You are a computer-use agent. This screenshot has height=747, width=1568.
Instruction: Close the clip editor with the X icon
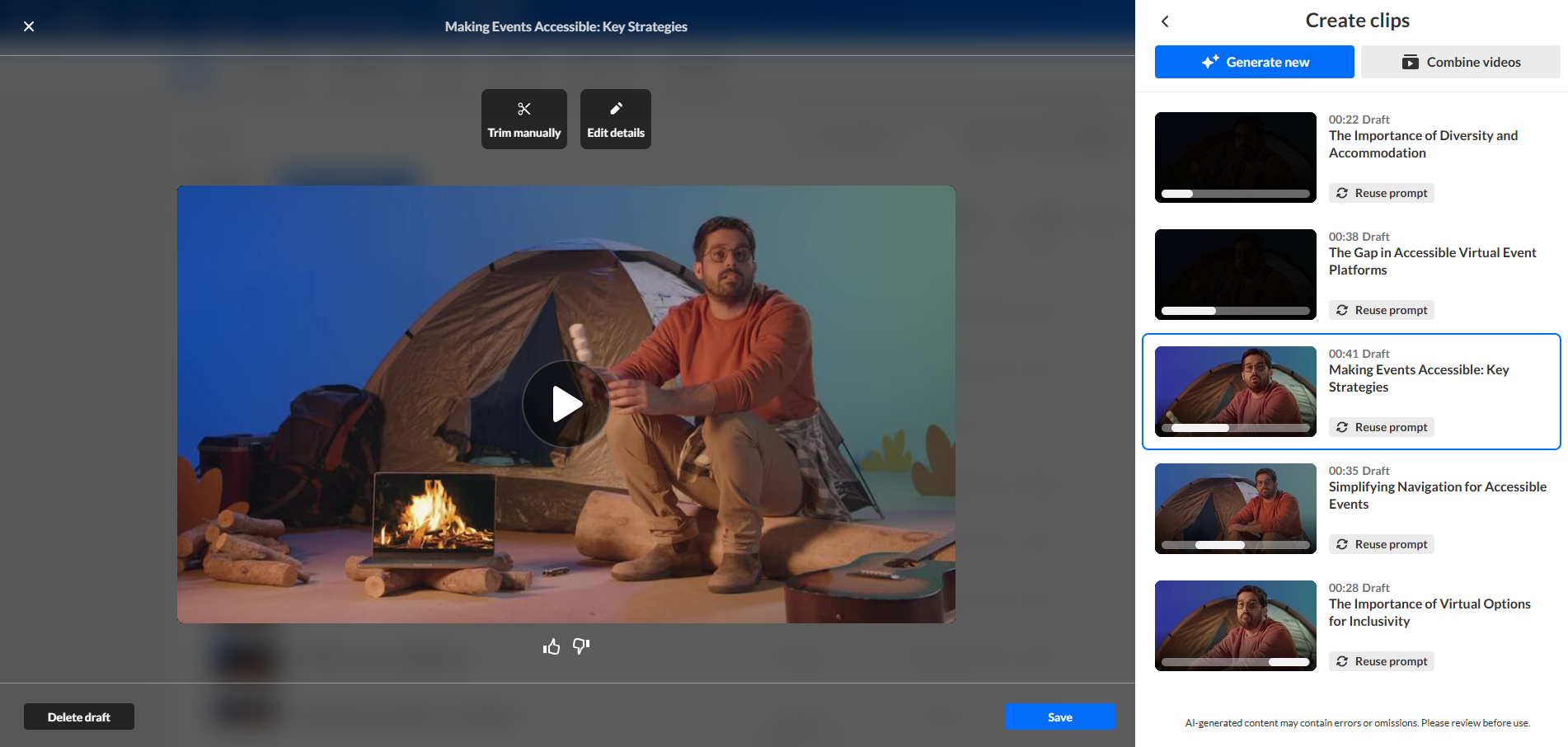(29, 26)
